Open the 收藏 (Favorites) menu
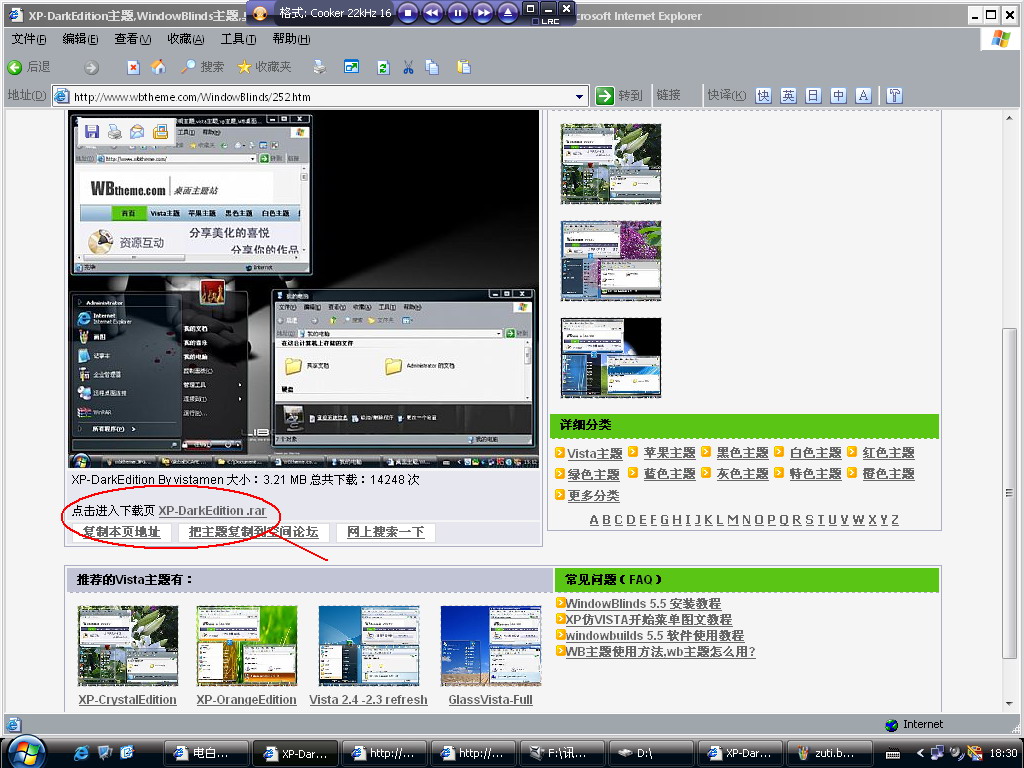This screenshot has height=768, width=1024. (185, 39)
